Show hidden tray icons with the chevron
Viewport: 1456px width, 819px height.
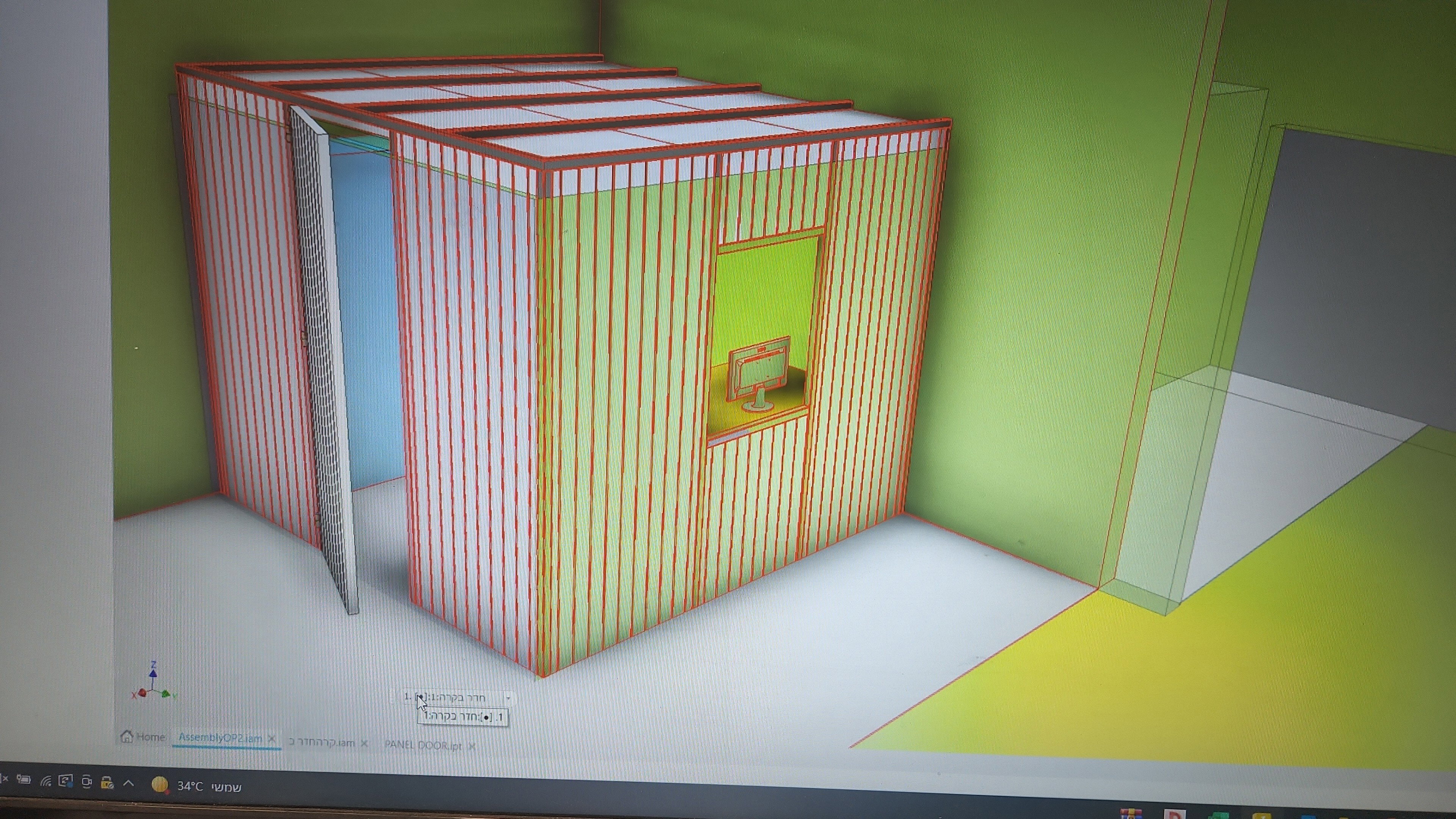128,783
